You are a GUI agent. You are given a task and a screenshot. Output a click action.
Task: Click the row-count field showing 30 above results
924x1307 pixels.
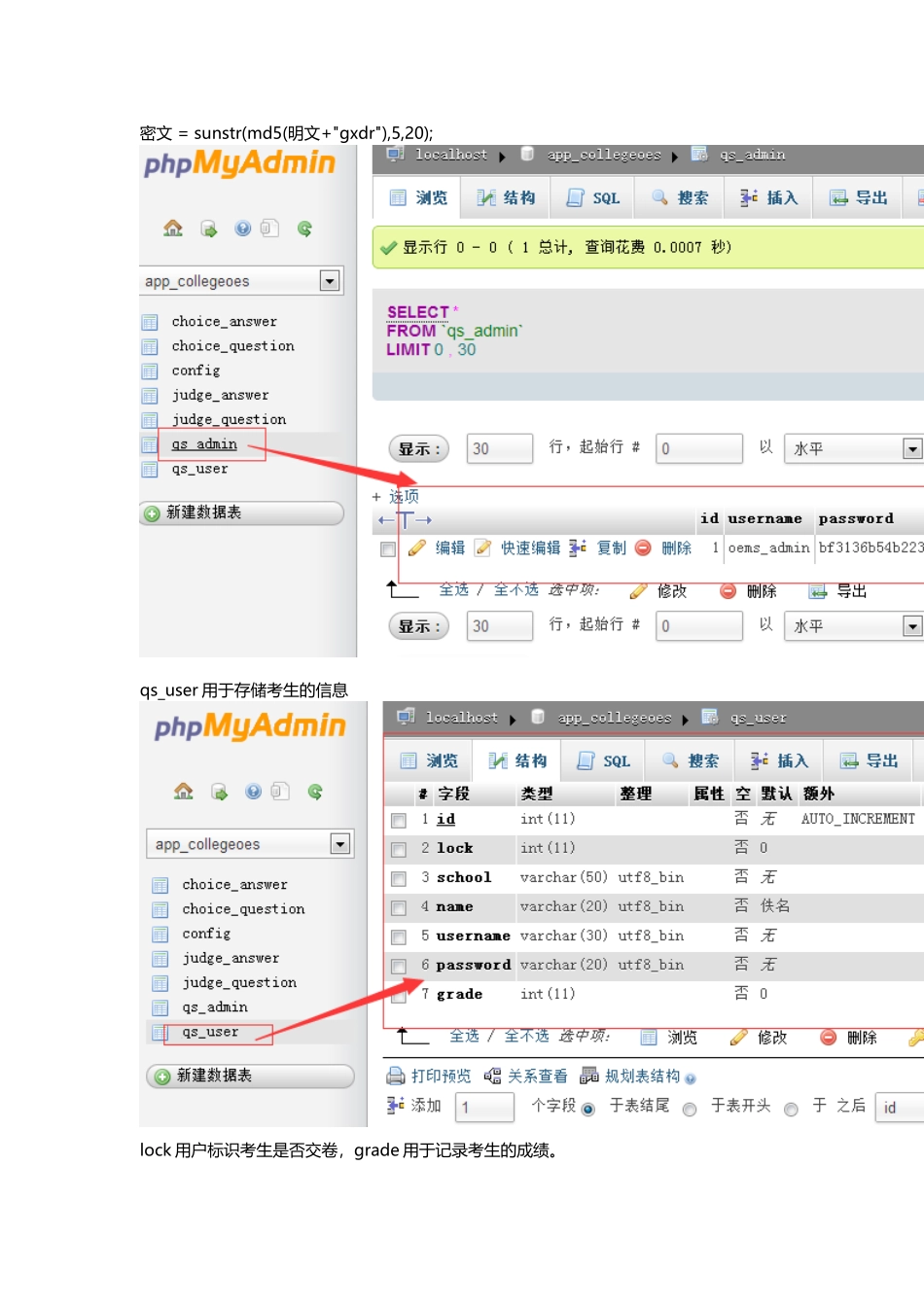click(x=500, y=448)
